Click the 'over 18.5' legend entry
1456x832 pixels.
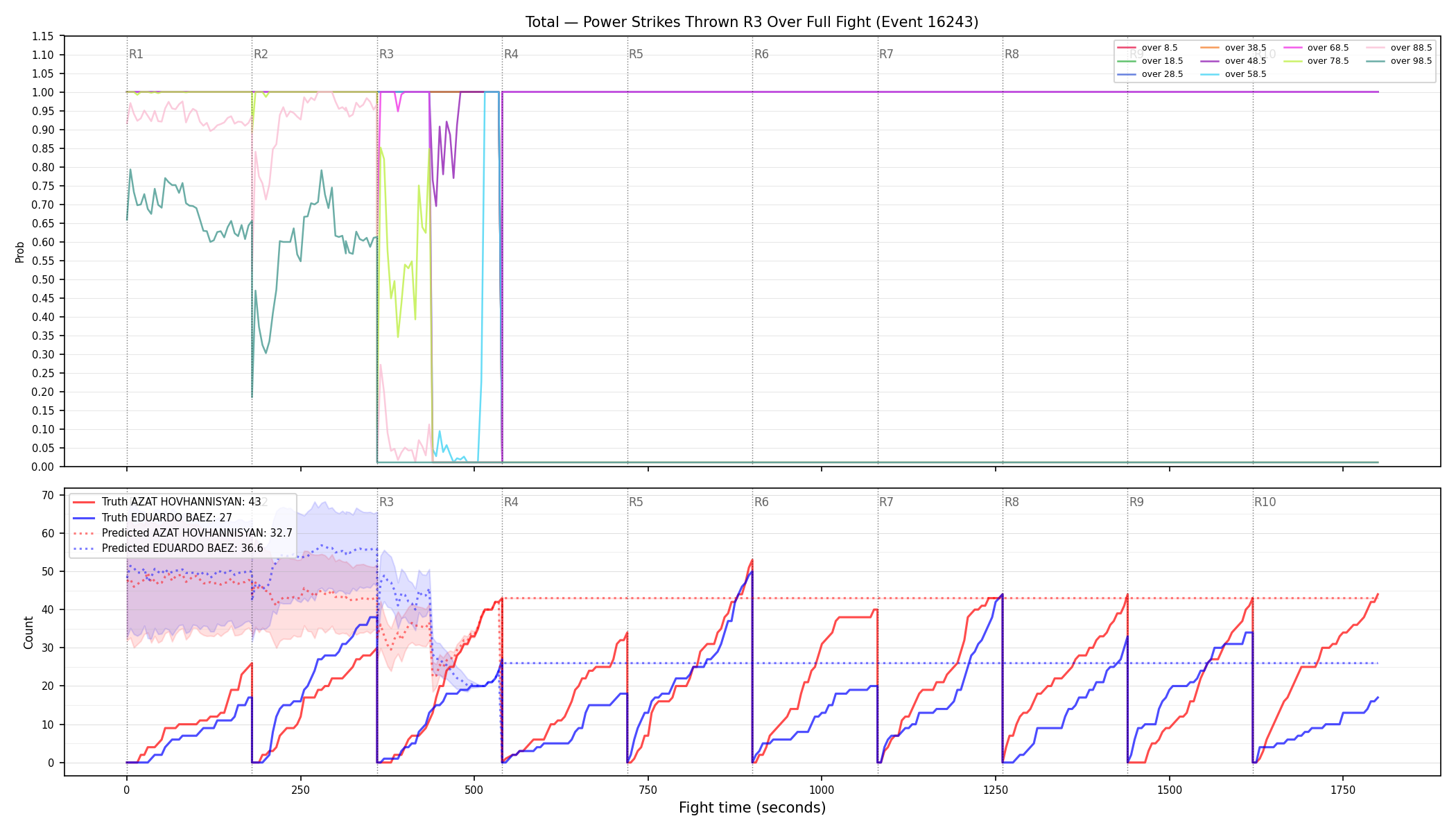click(x=1150, y=61)
